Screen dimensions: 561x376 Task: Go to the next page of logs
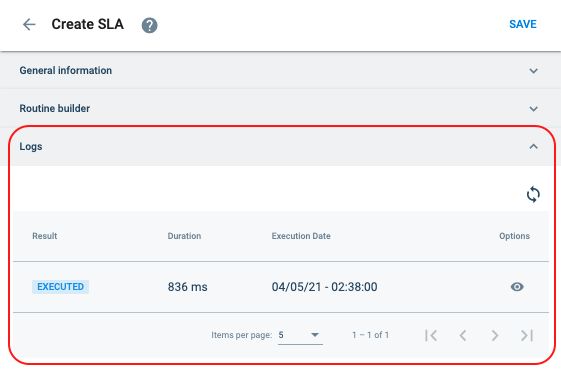tap(495, 335)
